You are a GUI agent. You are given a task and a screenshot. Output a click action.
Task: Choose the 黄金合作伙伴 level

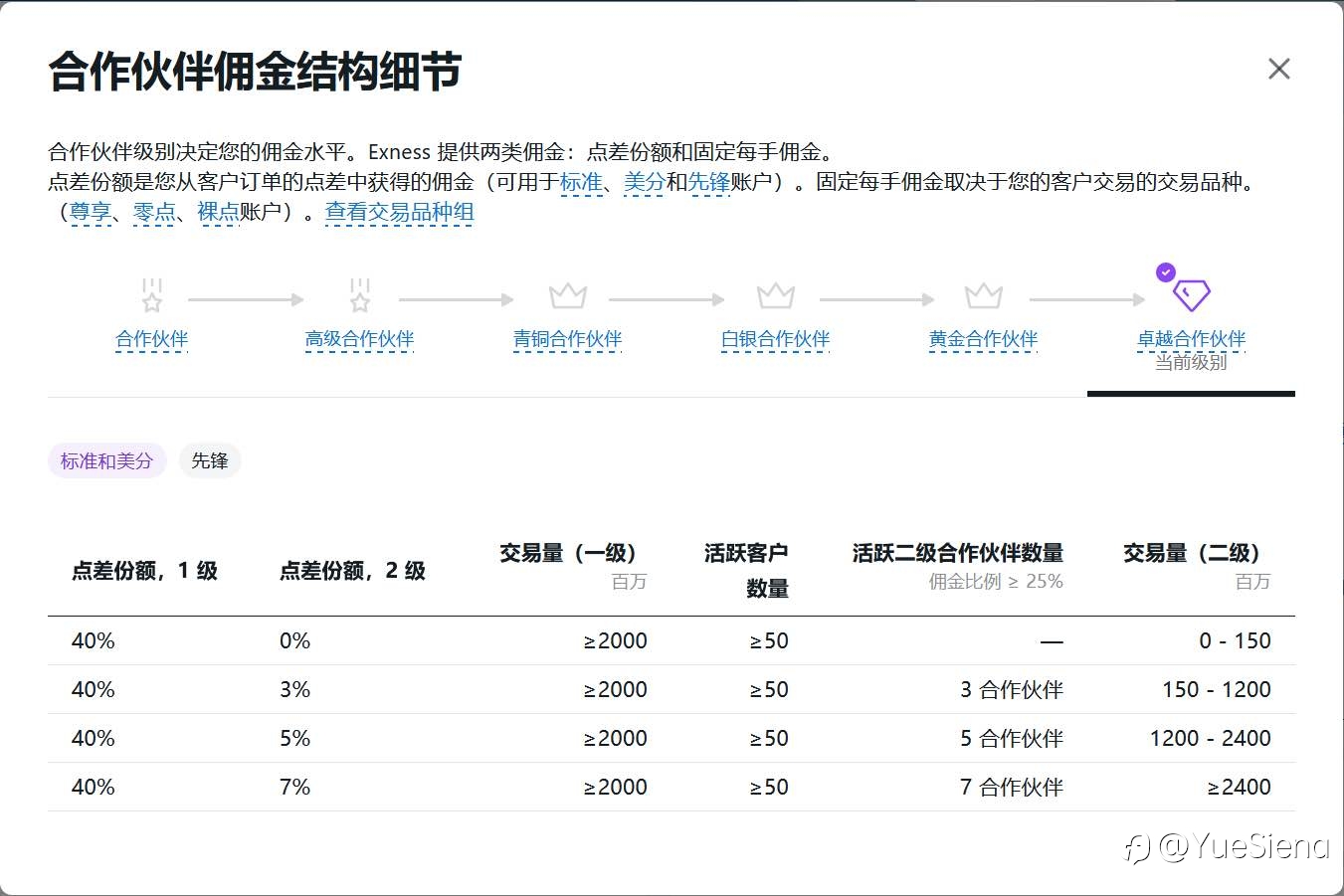click(x=983, y=339)
